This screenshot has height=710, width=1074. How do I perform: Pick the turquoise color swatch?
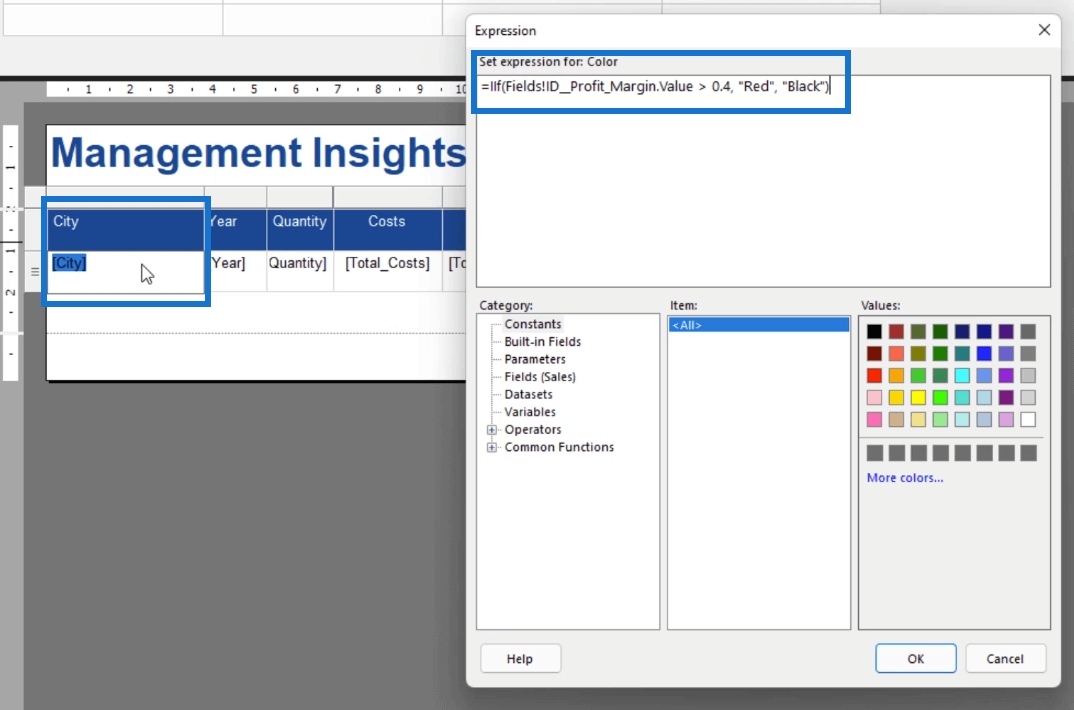(x=962, y=397)
